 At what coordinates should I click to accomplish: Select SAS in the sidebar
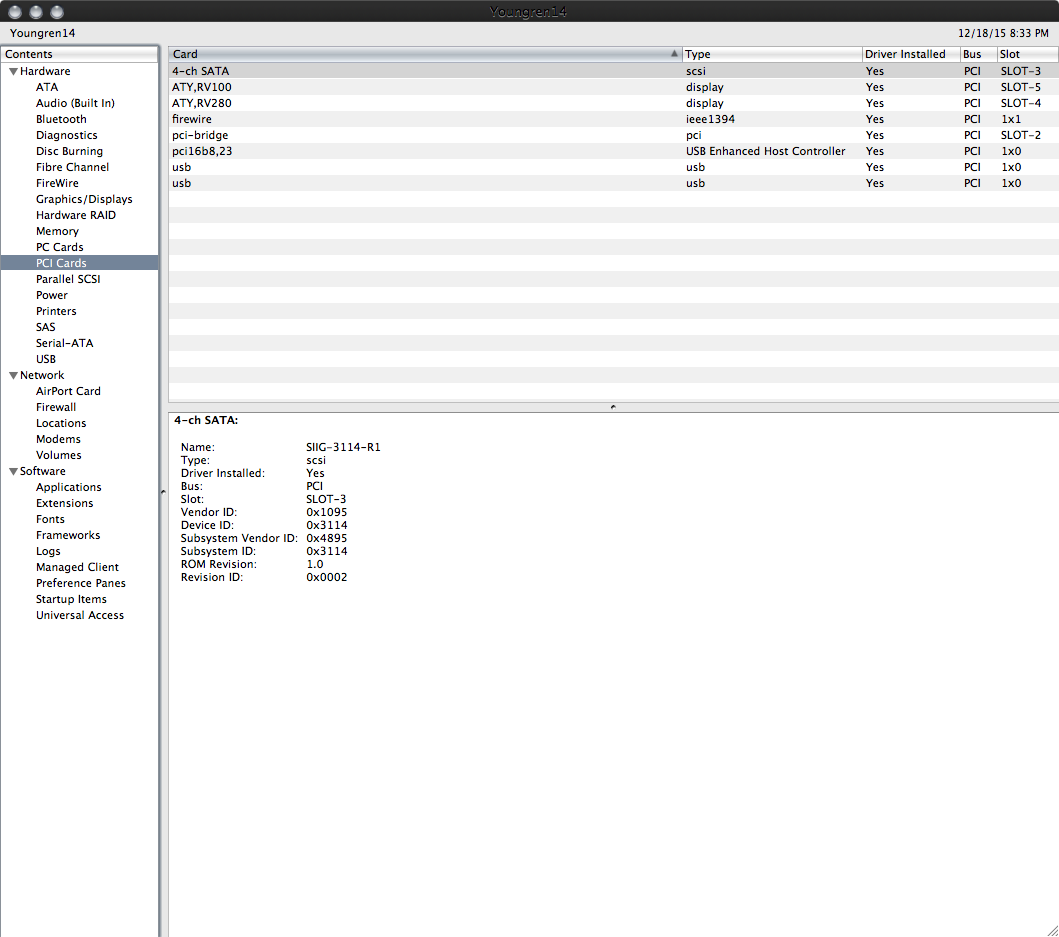(x=45, y=327)
